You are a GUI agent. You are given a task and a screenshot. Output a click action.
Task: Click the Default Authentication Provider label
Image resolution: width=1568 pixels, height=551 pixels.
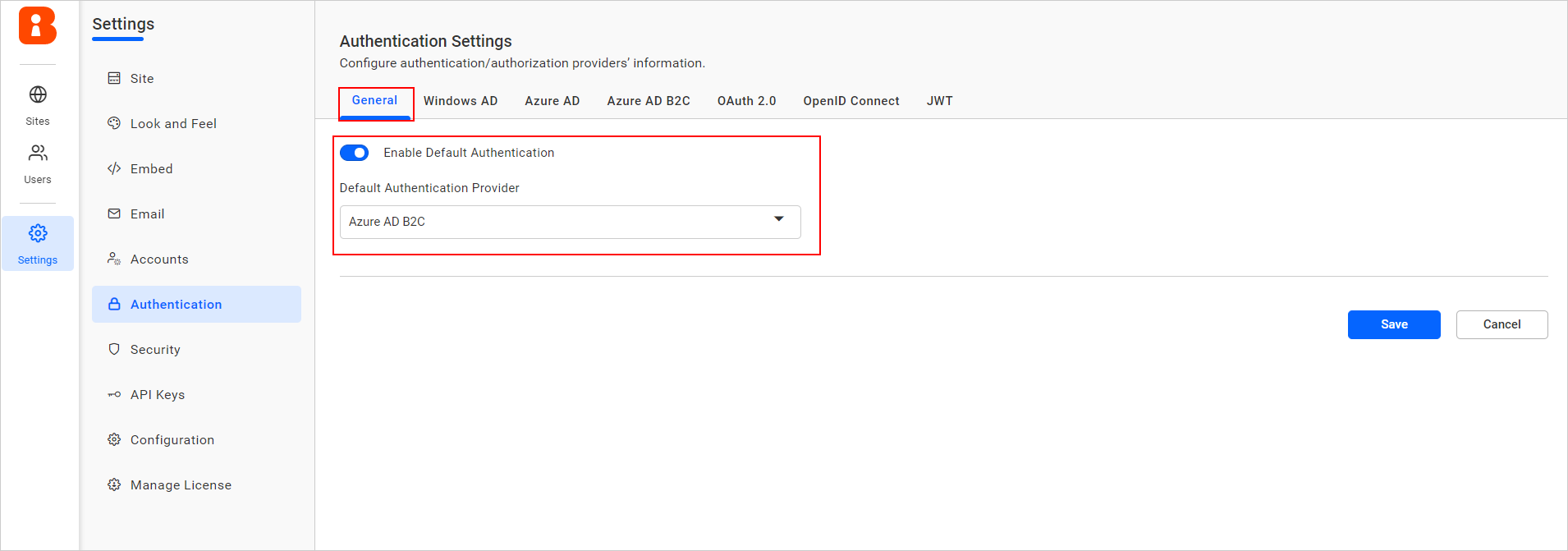tap(429, 188)
